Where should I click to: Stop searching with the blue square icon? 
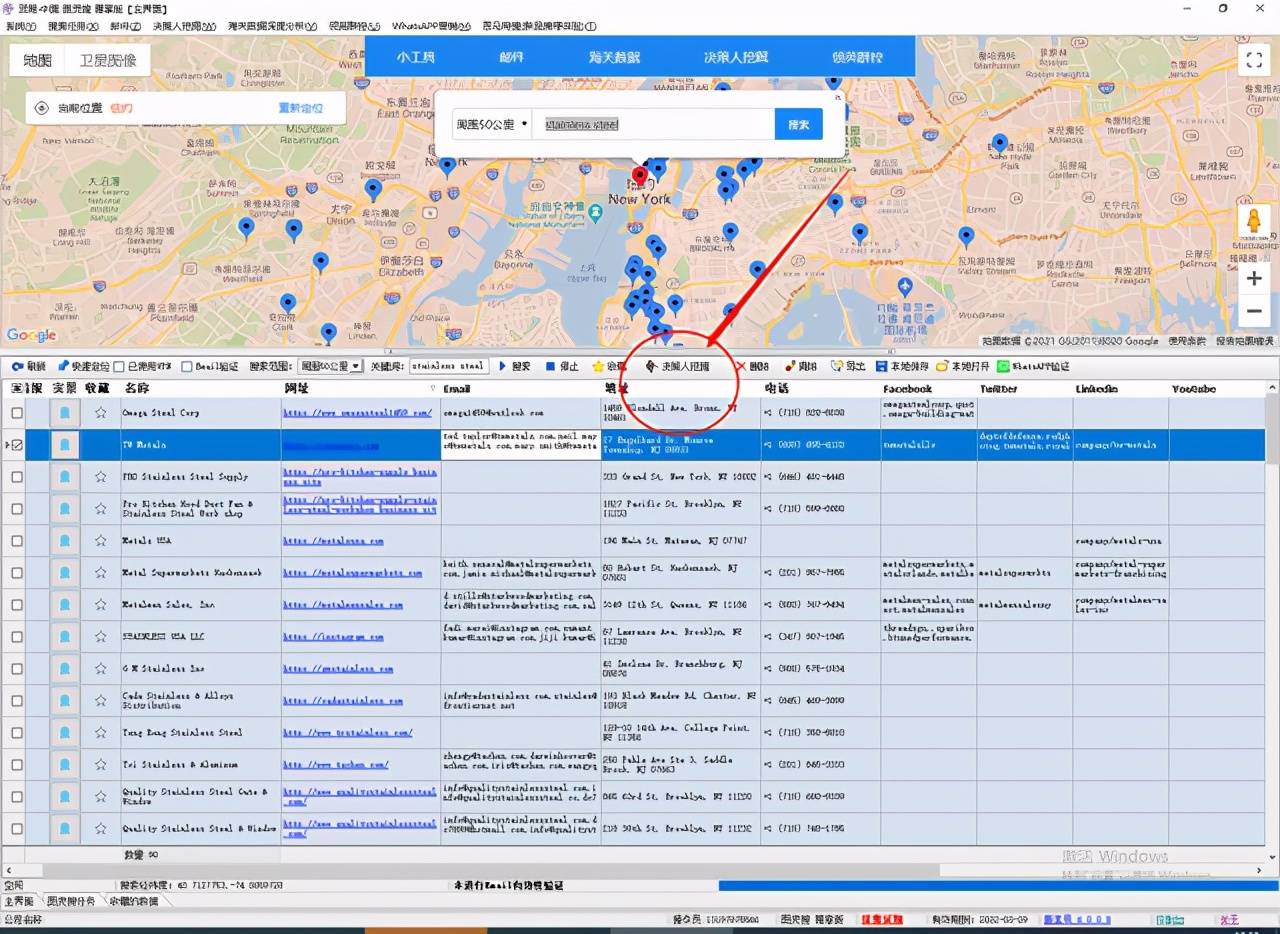pyautogui.click(x=550, y=367)
